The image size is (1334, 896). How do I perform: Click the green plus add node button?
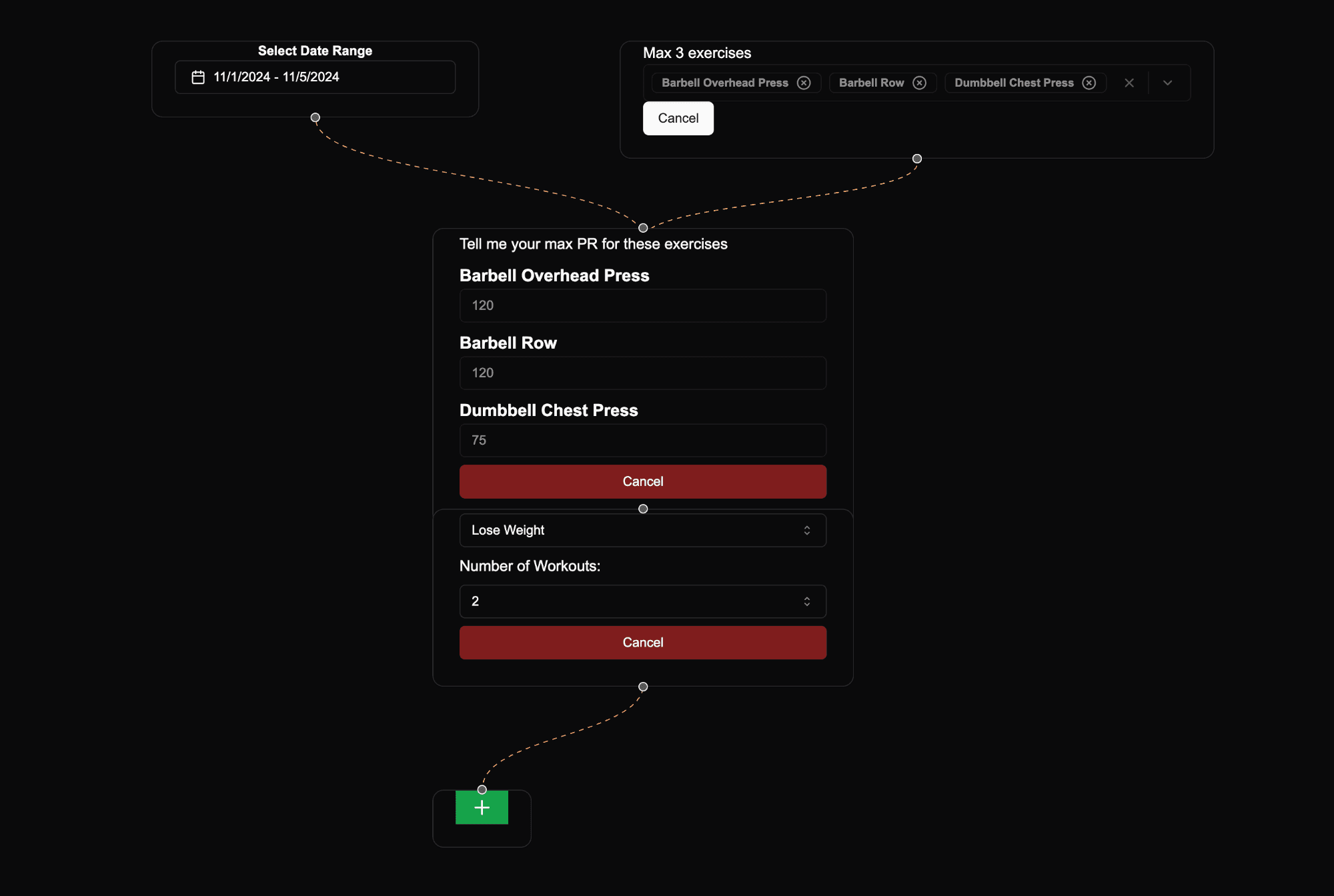click(482, 807)
